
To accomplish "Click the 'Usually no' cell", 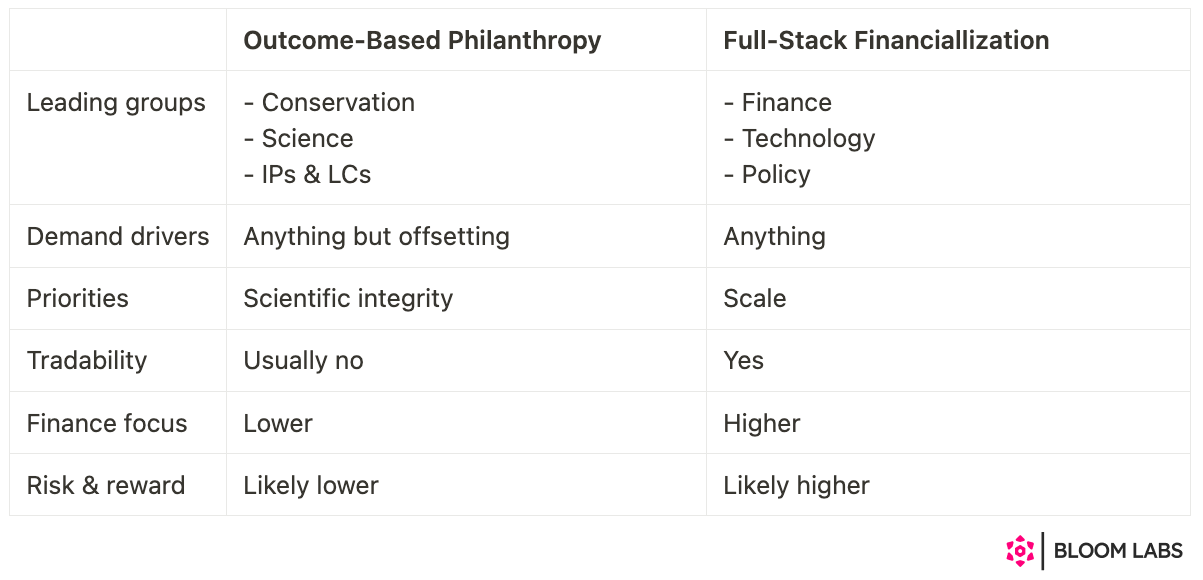I will [303, 361].
